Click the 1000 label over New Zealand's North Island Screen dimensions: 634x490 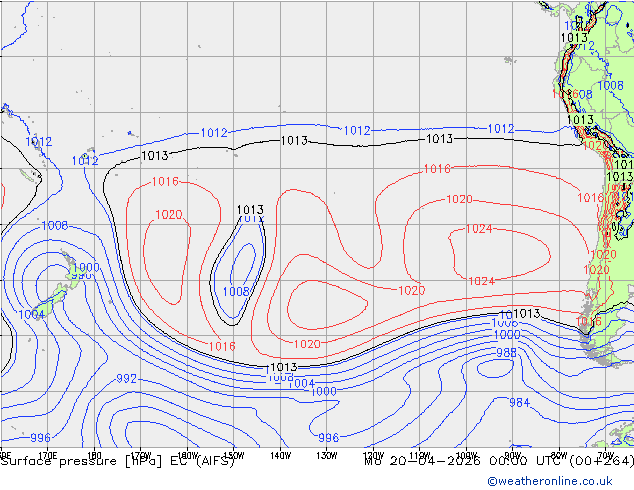86,267
